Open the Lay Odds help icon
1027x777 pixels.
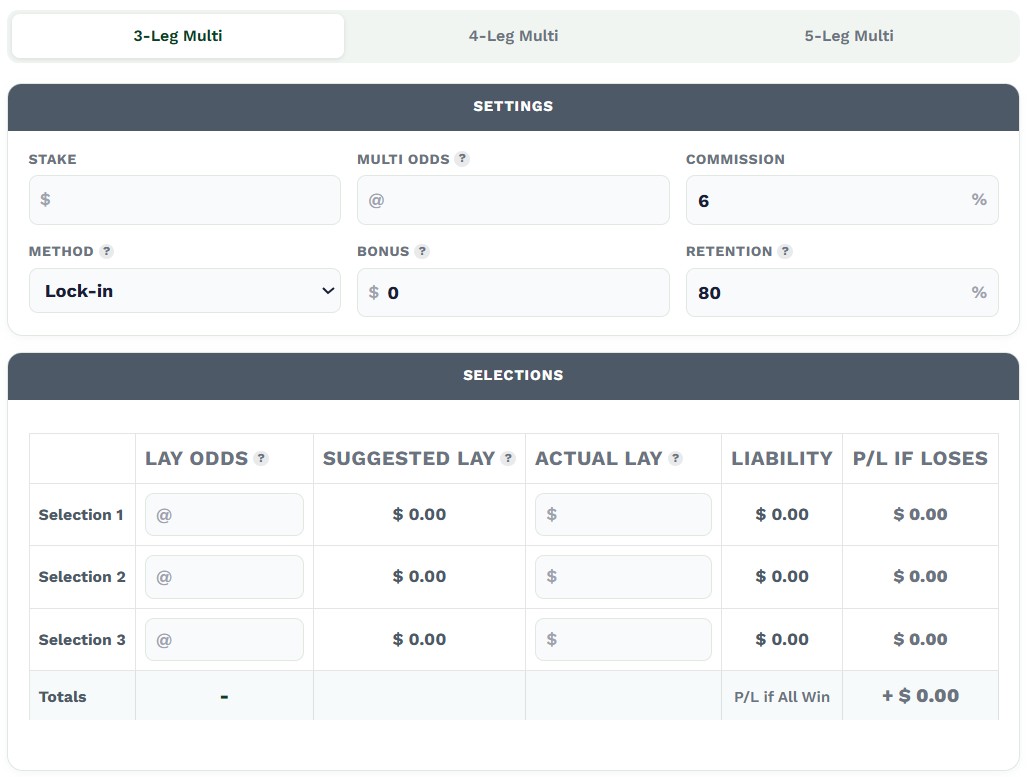261,459
